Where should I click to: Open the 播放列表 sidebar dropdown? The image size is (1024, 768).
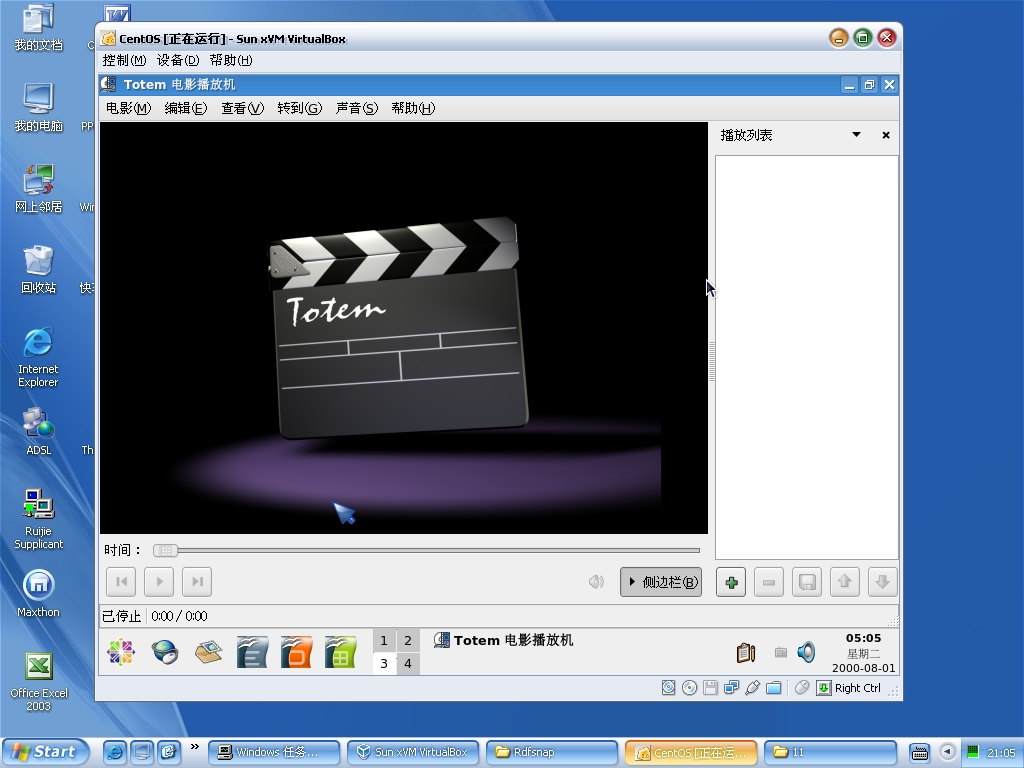[x=856, y=135]
